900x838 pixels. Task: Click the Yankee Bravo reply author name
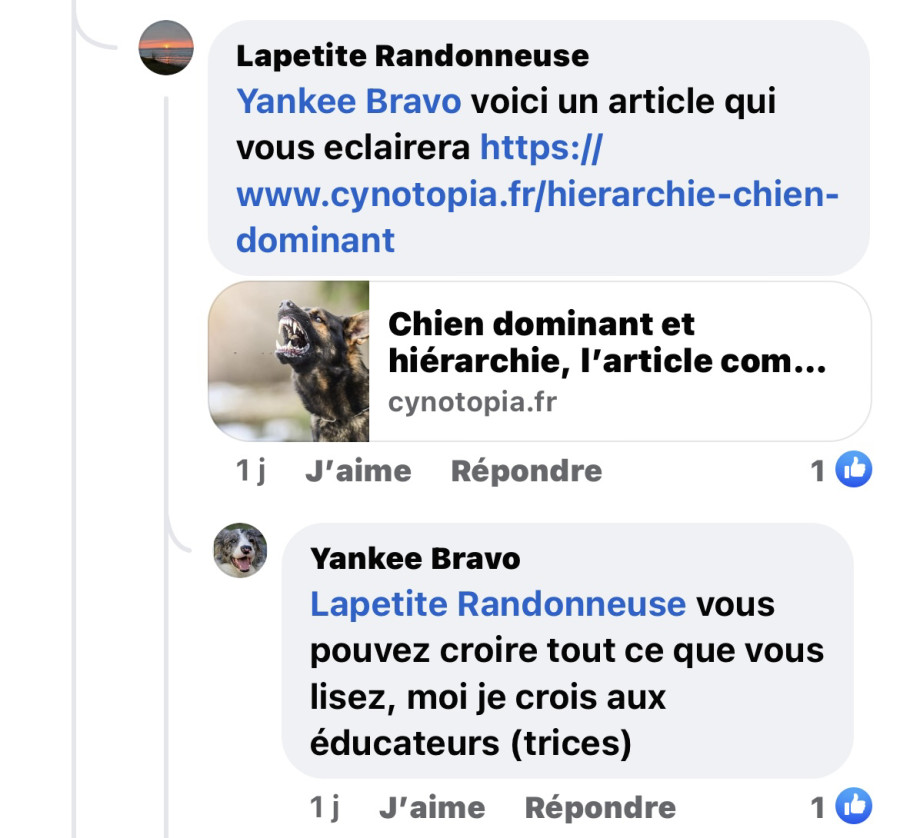[415, 558]
